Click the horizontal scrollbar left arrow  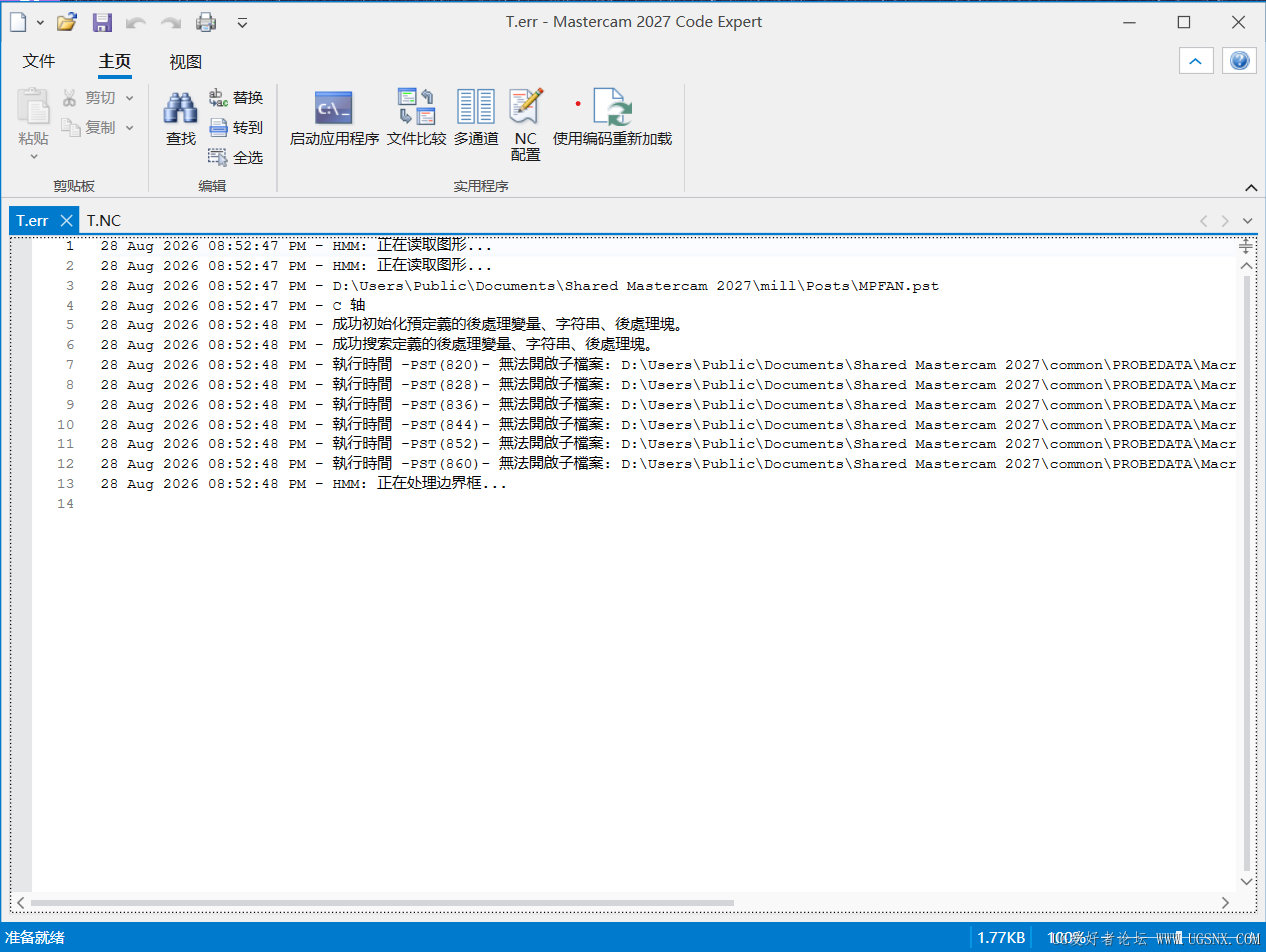click(20, 903)
